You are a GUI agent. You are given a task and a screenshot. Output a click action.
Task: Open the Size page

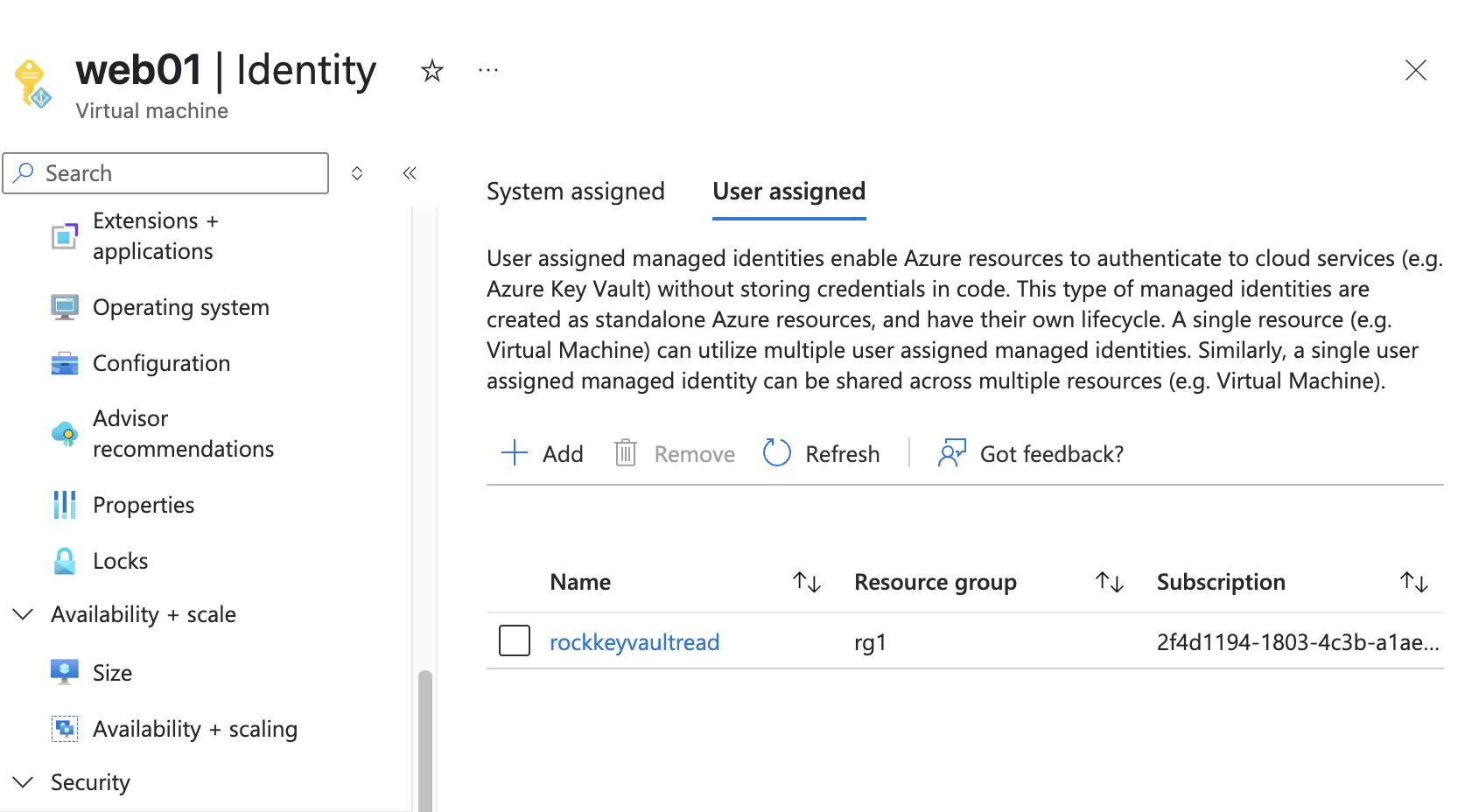[113, 673]
